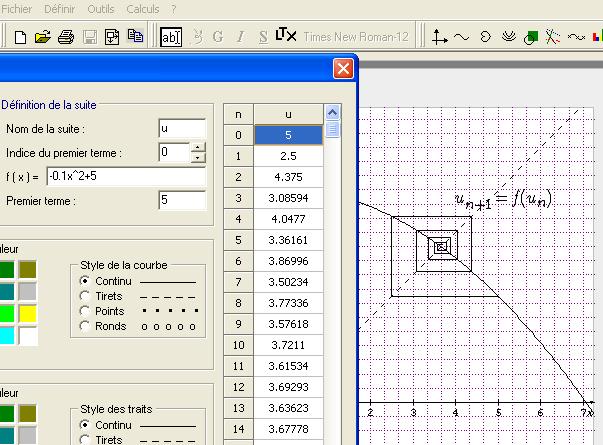Select the parametric loop curve icon
Viewport: 603px width, 445px height.
click(485, 37)
